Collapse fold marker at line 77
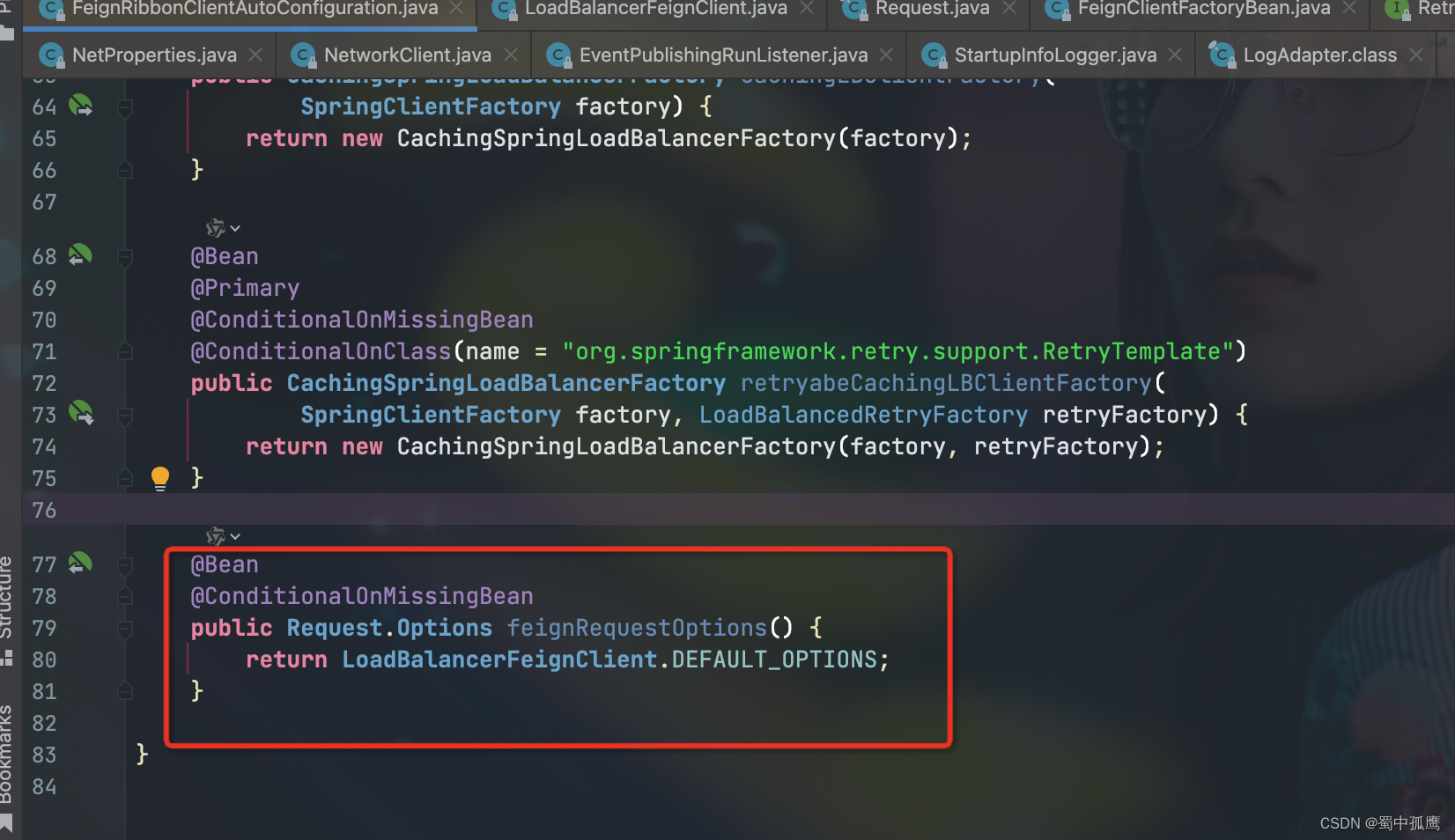The width and height of the screenshot is (1455, 840). coord(125,565)
